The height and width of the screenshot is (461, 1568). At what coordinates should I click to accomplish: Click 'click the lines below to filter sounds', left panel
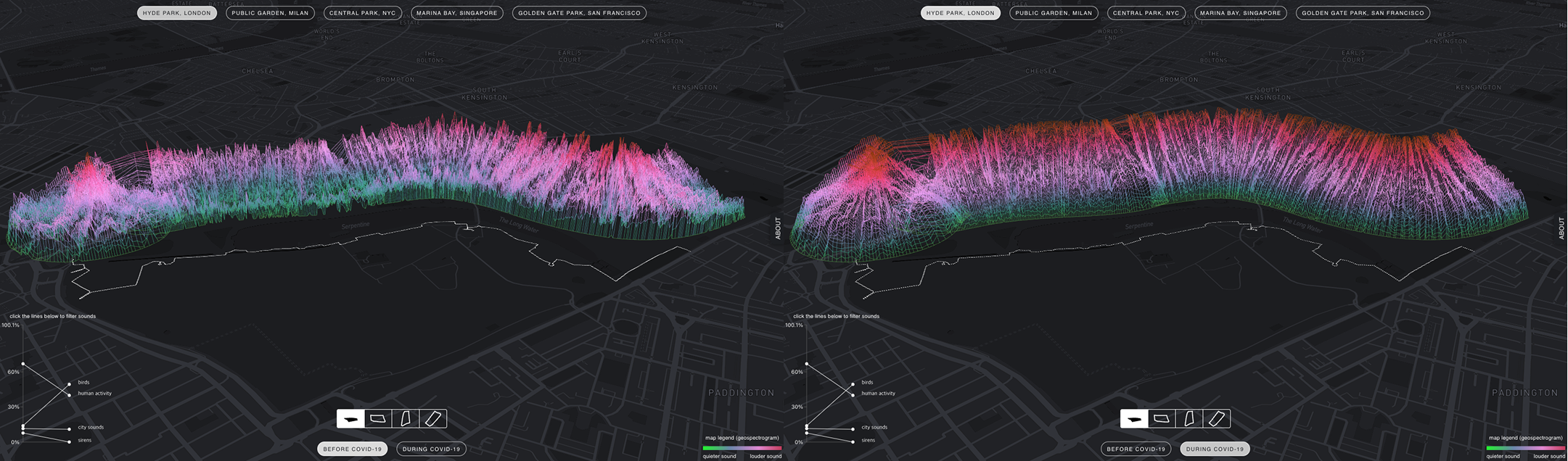click(x=53, y=317)
